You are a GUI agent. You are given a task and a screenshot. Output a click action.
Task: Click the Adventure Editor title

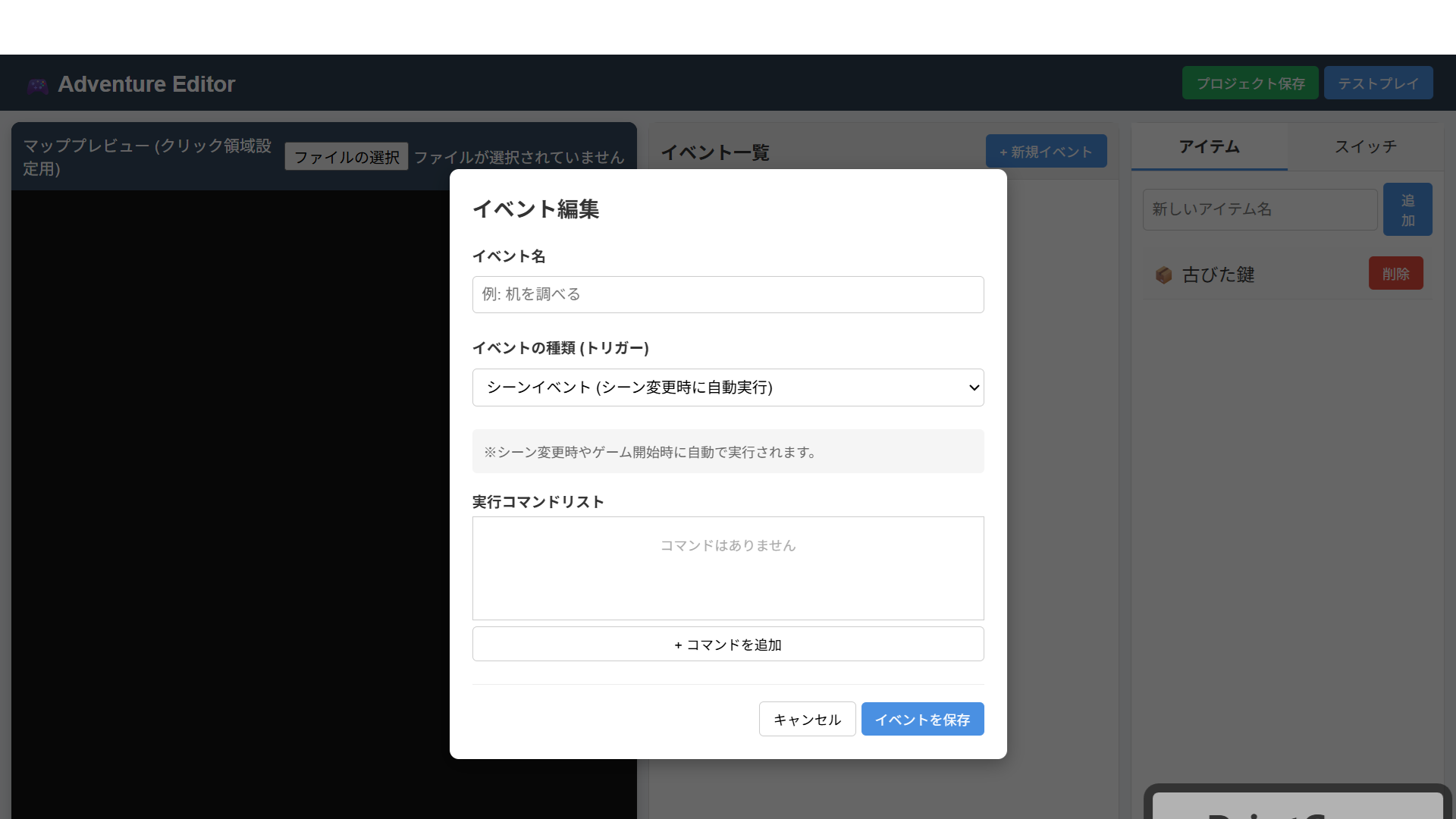click(146, 84)
